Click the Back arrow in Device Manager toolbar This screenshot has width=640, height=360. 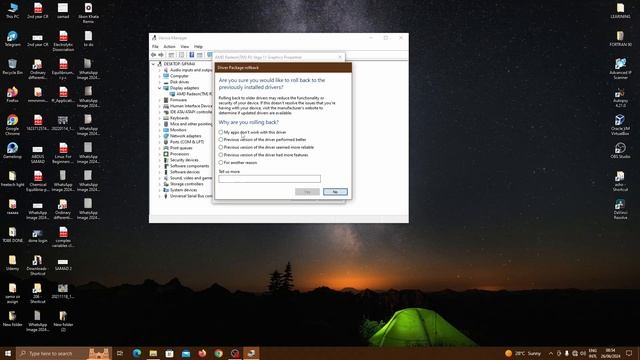[153, 55]
